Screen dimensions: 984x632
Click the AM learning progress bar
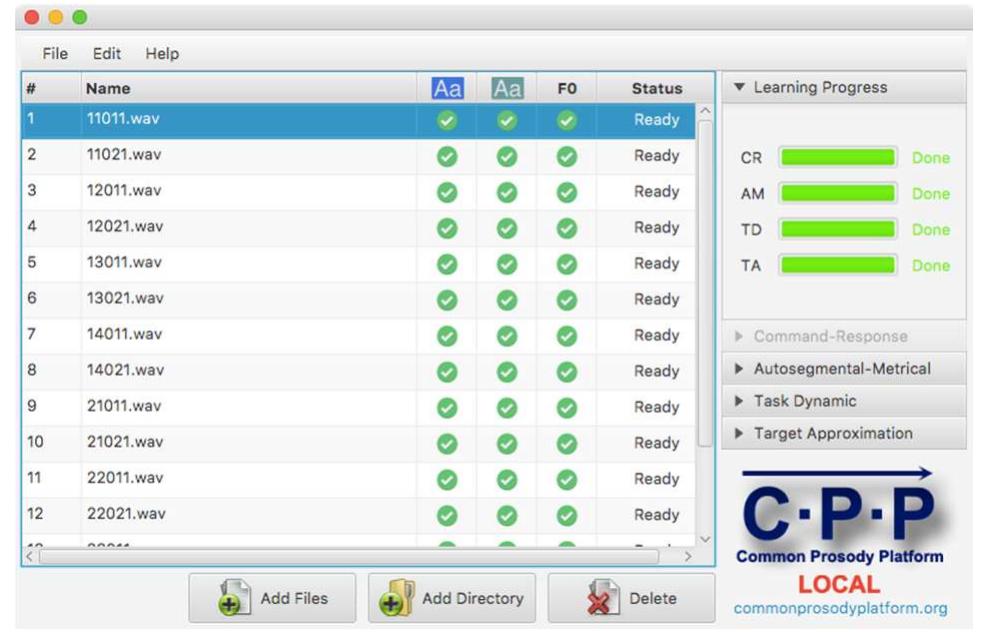click(838, 193)
